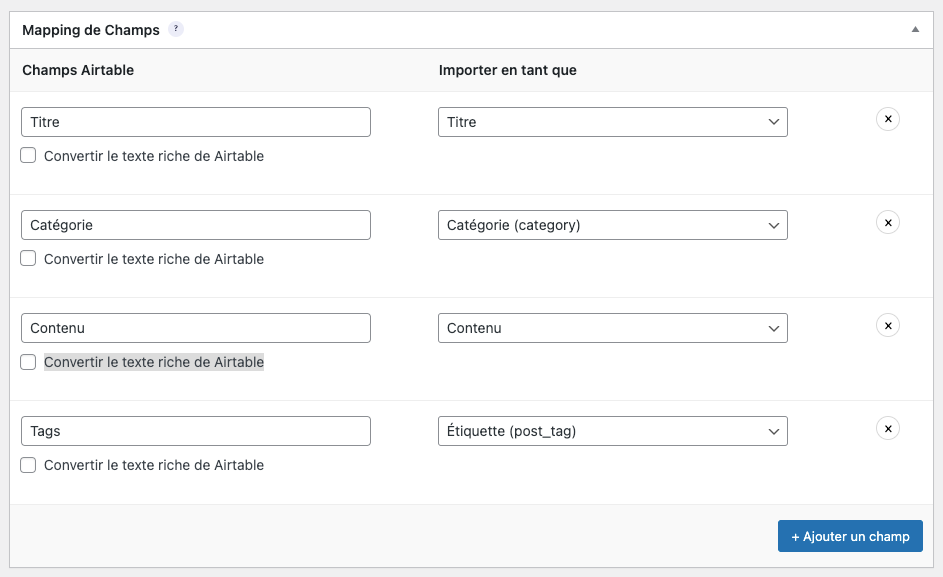Focus the Tags Airtable field input

196,431
